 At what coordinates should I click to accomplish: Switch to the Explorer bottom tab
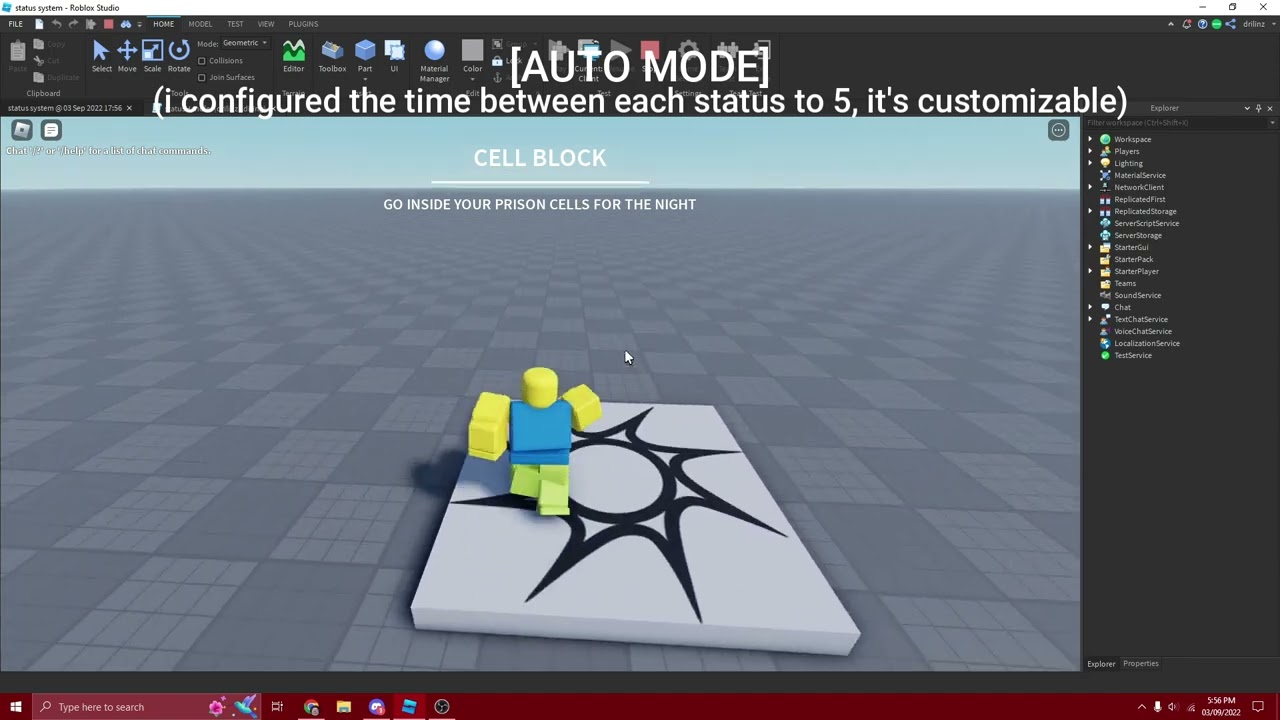coord(1101,663)
